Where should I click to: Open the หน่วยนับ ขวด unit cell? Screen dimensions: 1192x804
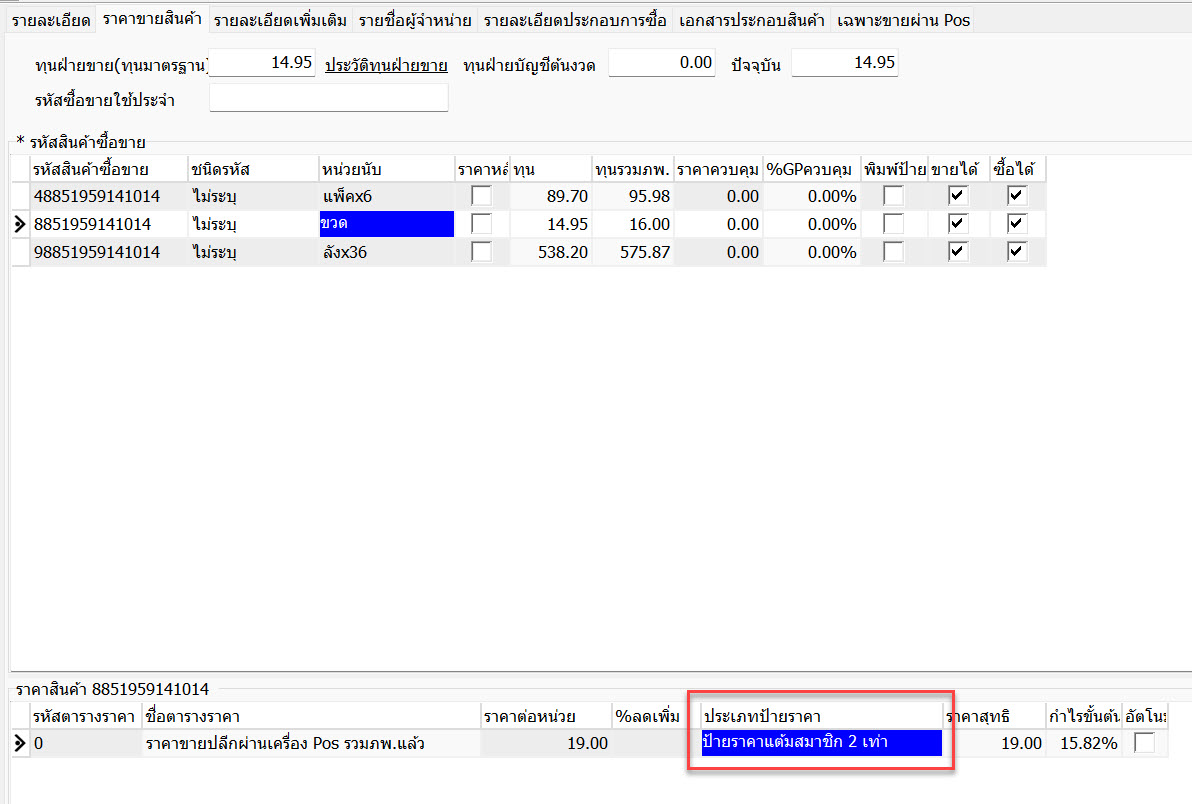[x=386, y=224]
